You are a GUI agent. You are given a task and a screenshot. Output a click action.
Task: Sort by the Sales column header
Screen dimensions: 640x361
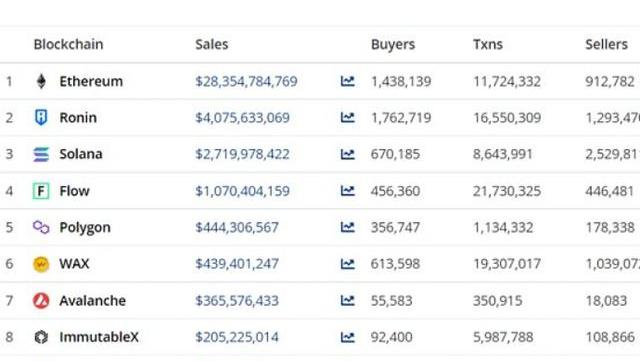[x=211, y=44]
